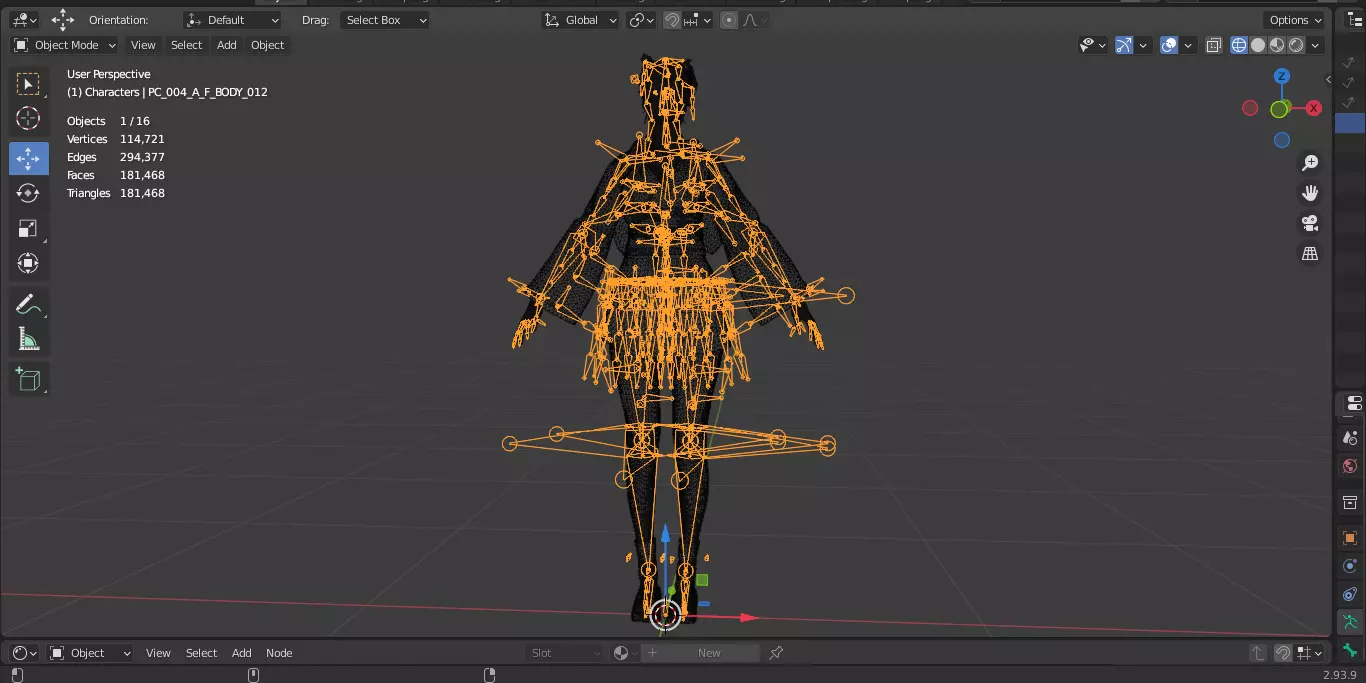Image resolution: width=1366 pixels, height=683 pixels.
Task: Toggle X-ray mode
Action: pos(1214,45)
